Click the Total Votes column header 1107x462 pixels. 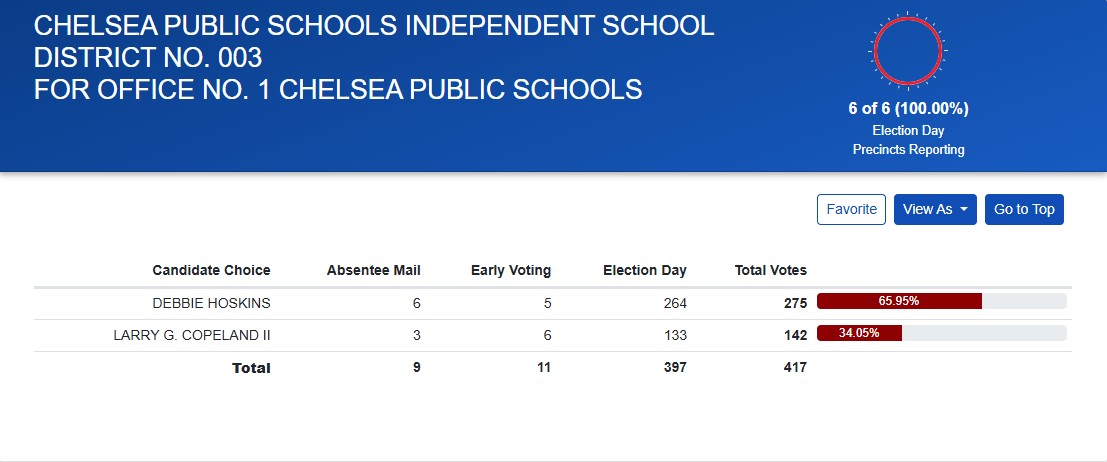(x=770, y=270)
